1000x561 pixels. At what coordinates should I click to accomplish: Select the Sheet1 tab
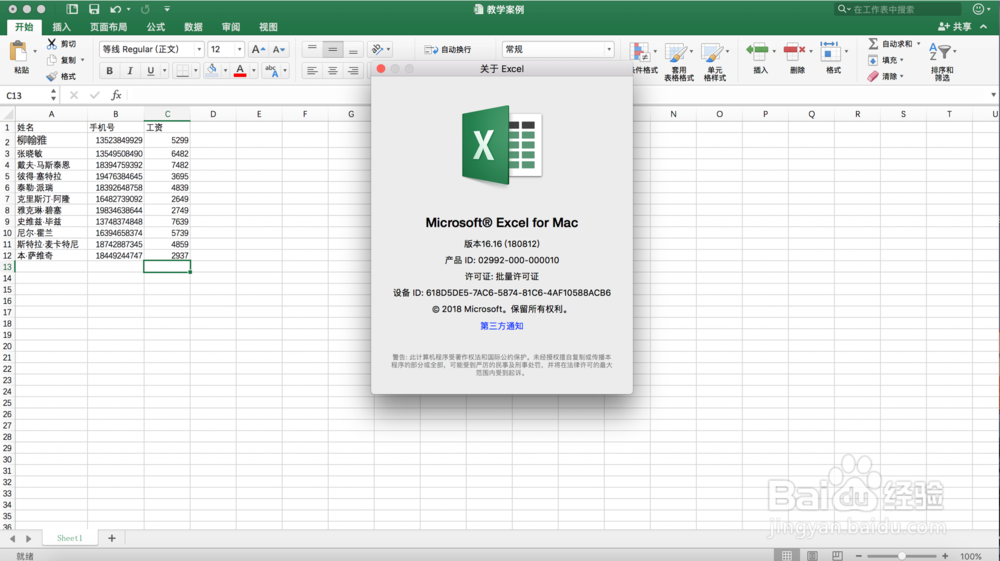coord(70,538)
